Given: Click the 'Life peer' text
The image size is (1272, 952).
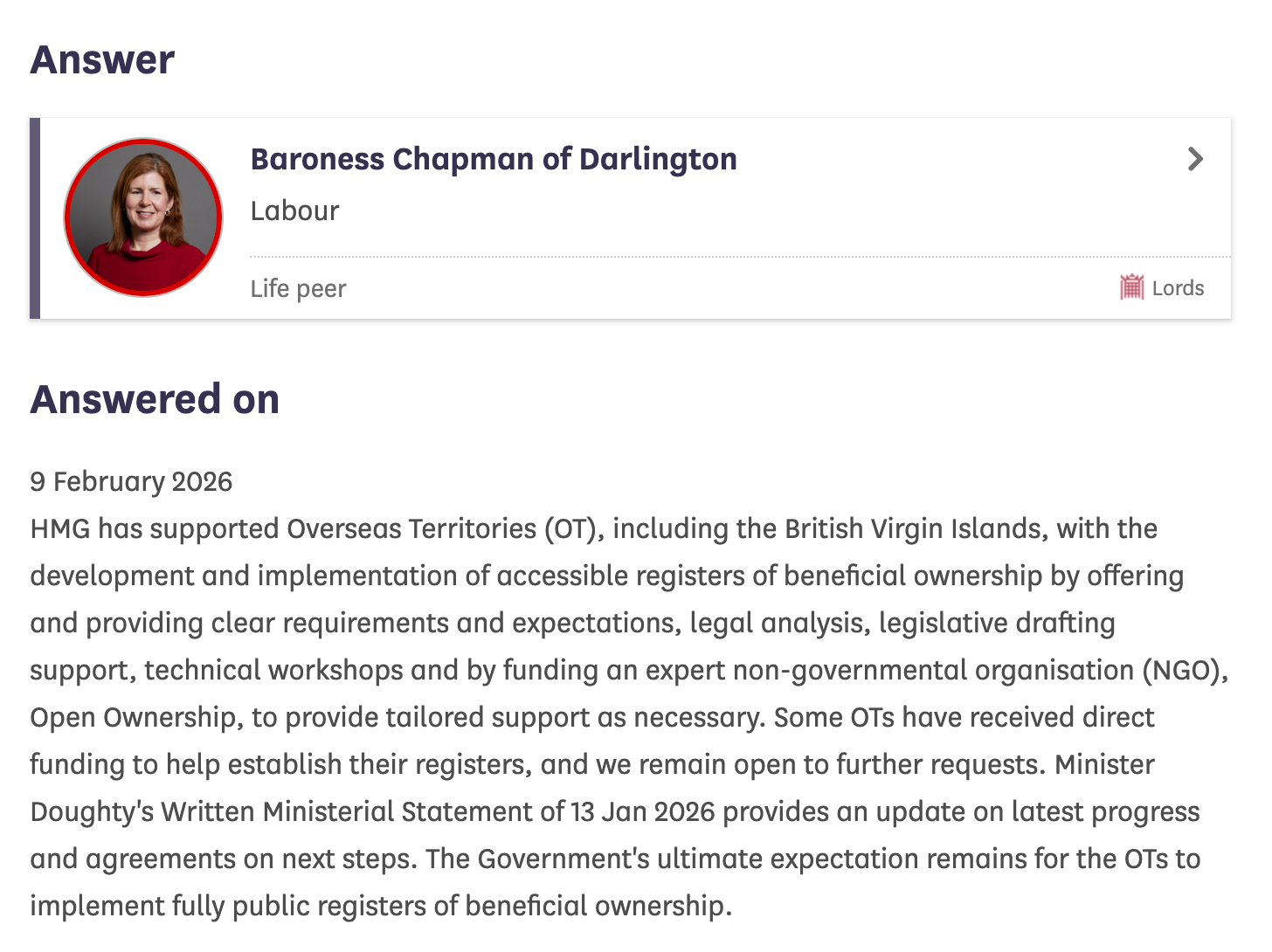Looking at the screenshot, I should click(298, 289).
